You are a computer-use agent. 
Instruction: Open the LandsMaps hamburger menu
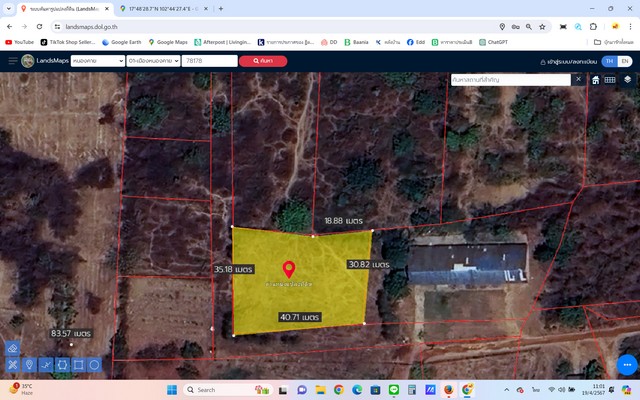[13, 61]
